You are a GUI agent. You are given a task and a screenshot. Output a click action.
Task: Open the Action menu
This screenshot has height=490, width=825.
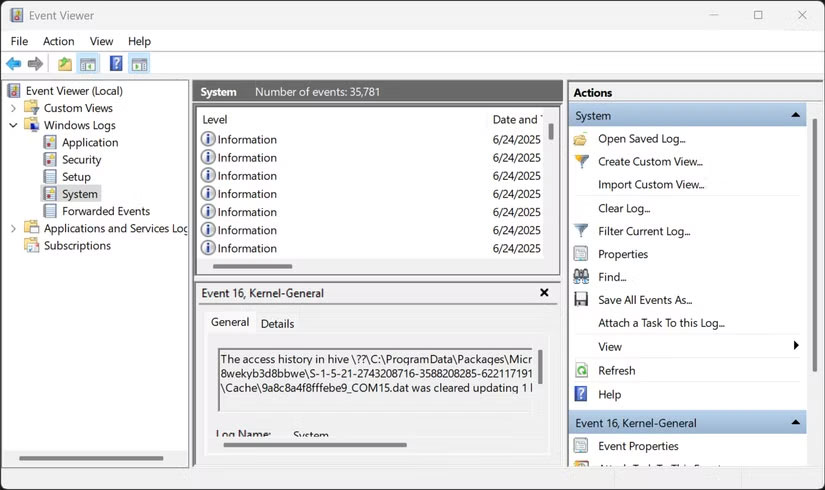tap(58, 41)
